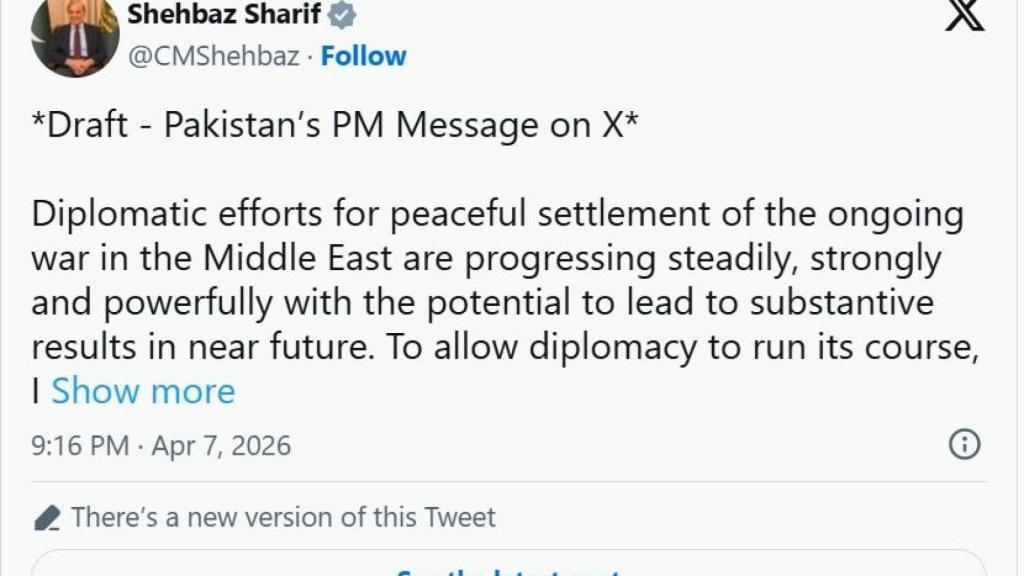Open the tweet info circle icon
Image resolution: width=1024 pixels, height=576 pixels.
pyautogui.click(x=963, y=445)
